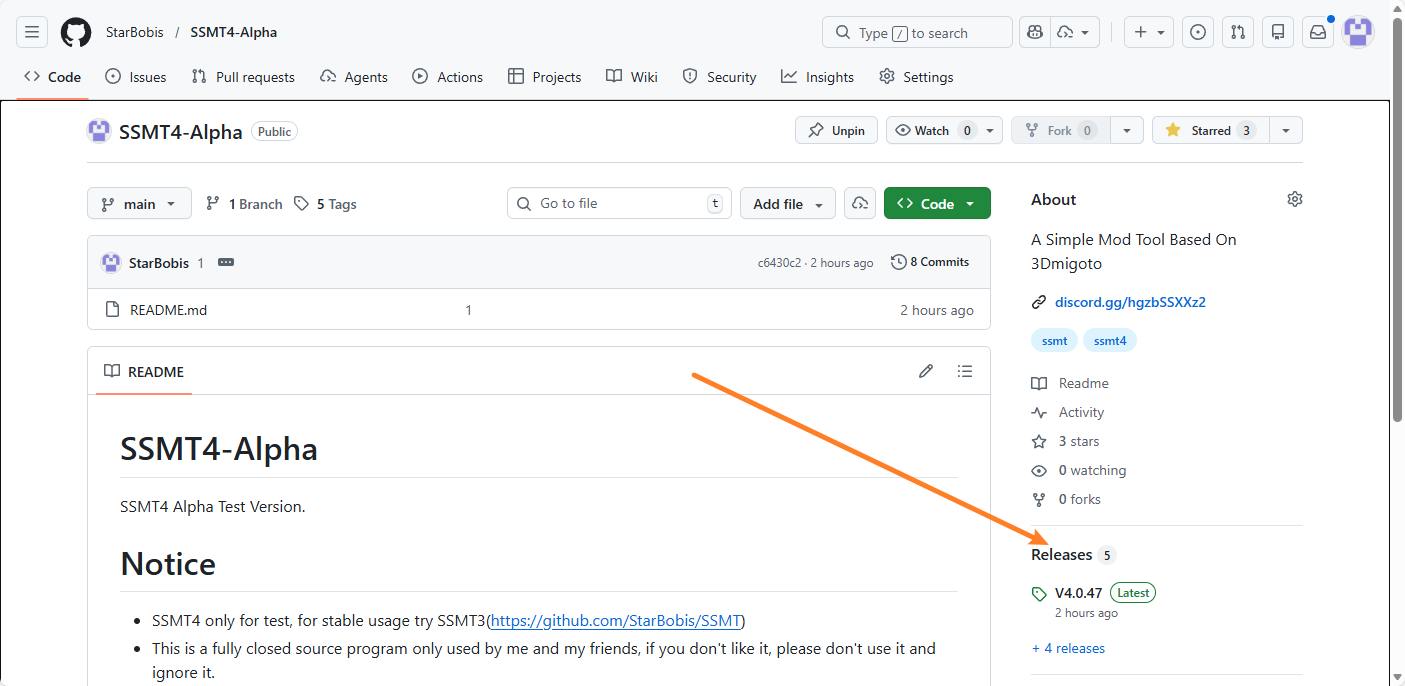
Task: Open the user profile avatar menu
Action: click(1358, 32)
